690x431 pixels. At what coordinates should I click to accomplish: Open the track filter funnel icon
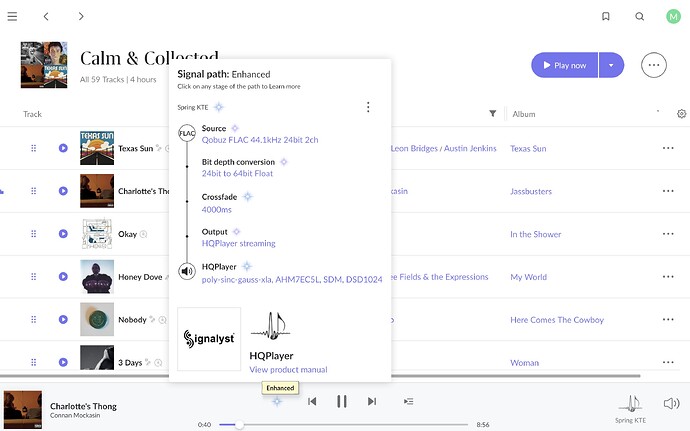493,114
